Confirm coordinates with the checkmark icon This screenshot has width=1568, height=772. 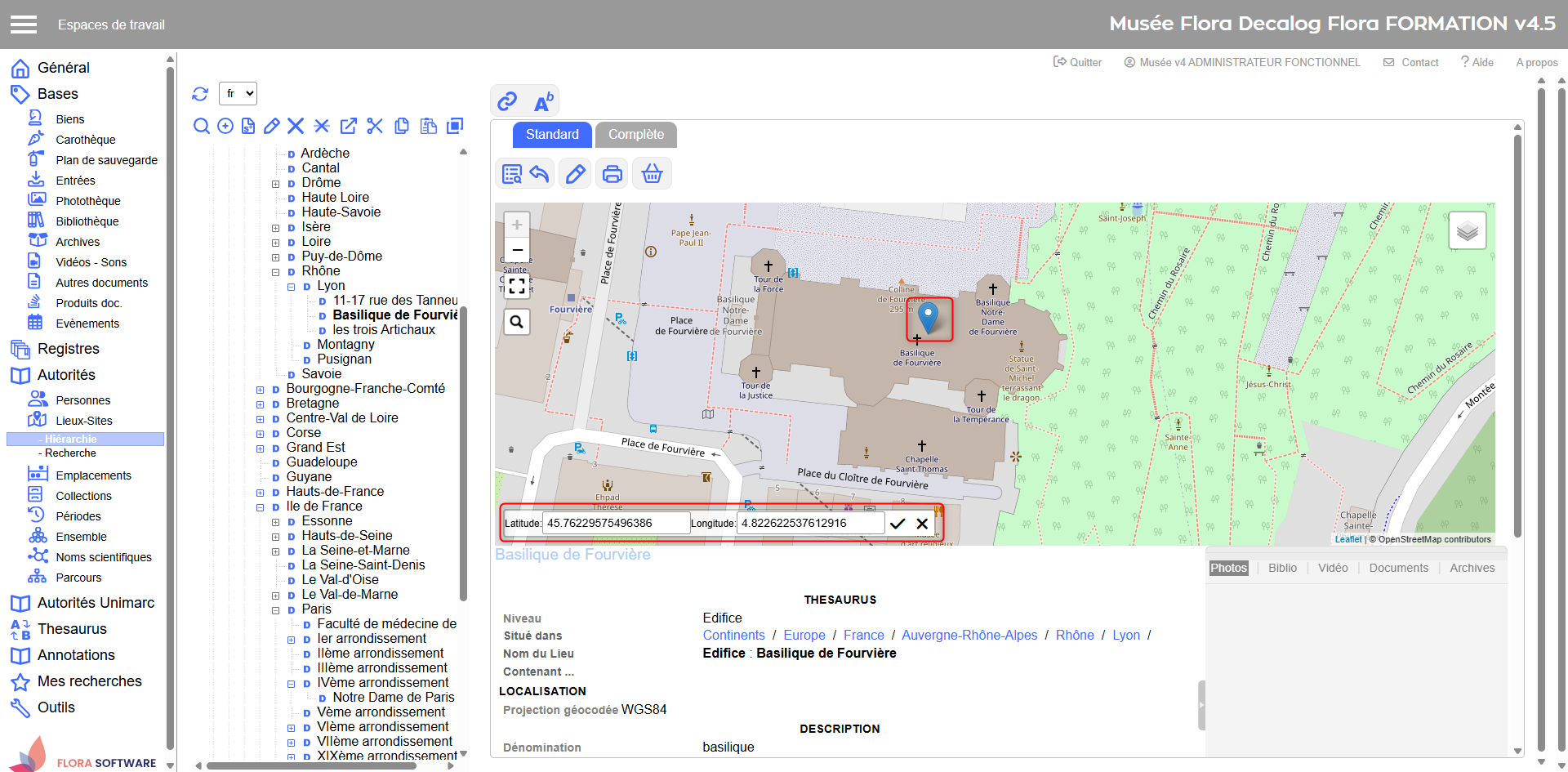point(898,524)
